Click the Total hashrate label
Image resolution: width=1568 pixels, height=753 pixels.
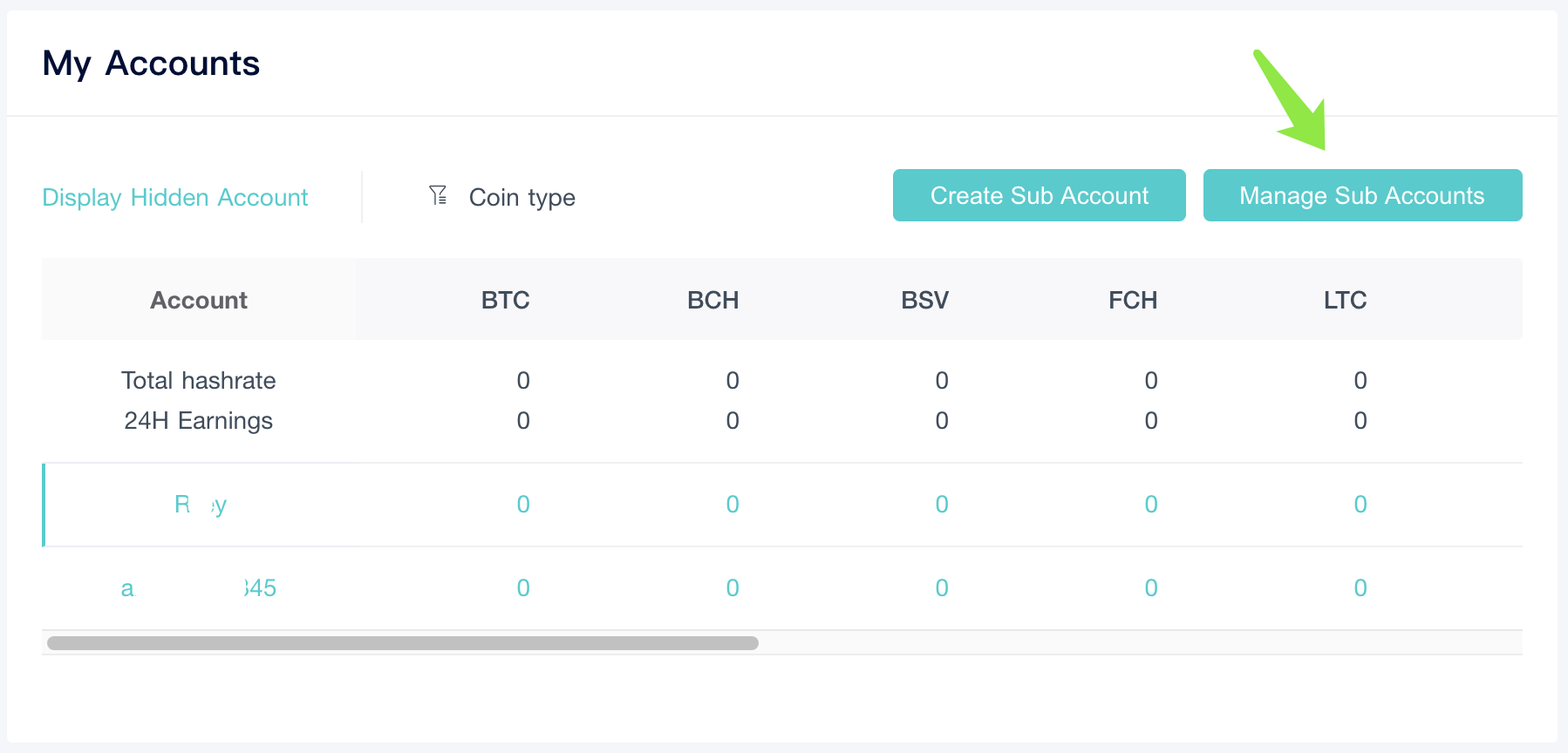199,380
